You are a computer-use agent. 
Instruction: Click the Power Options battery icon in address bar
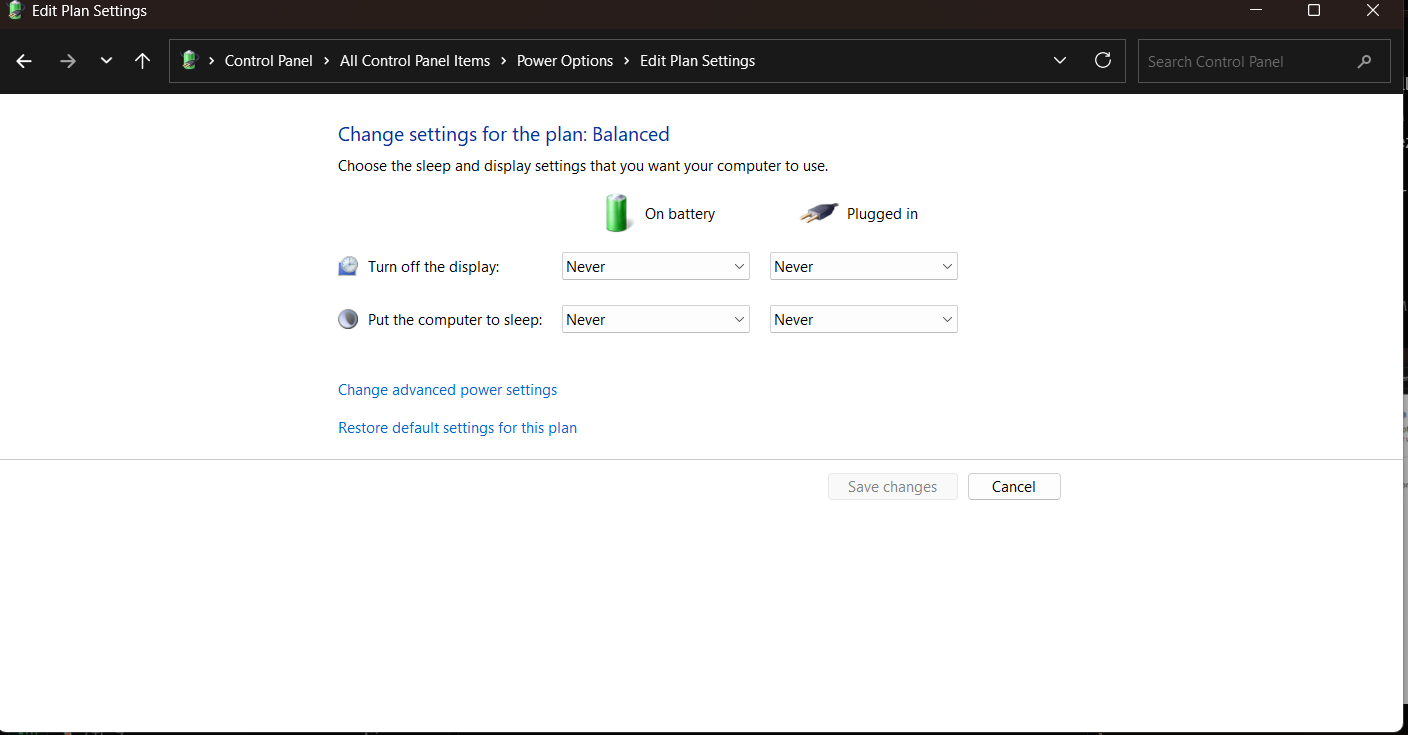(190, 61)
